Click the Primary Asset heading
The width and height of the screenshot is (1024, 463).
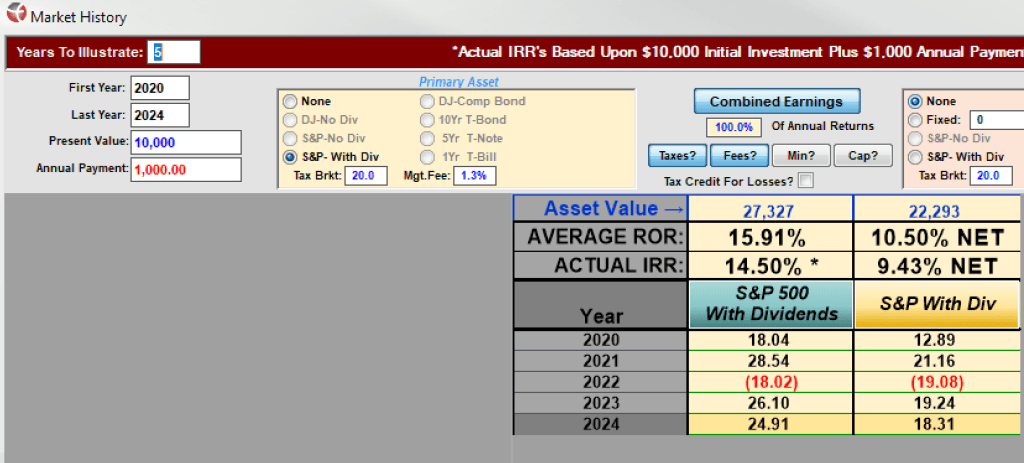458,82
